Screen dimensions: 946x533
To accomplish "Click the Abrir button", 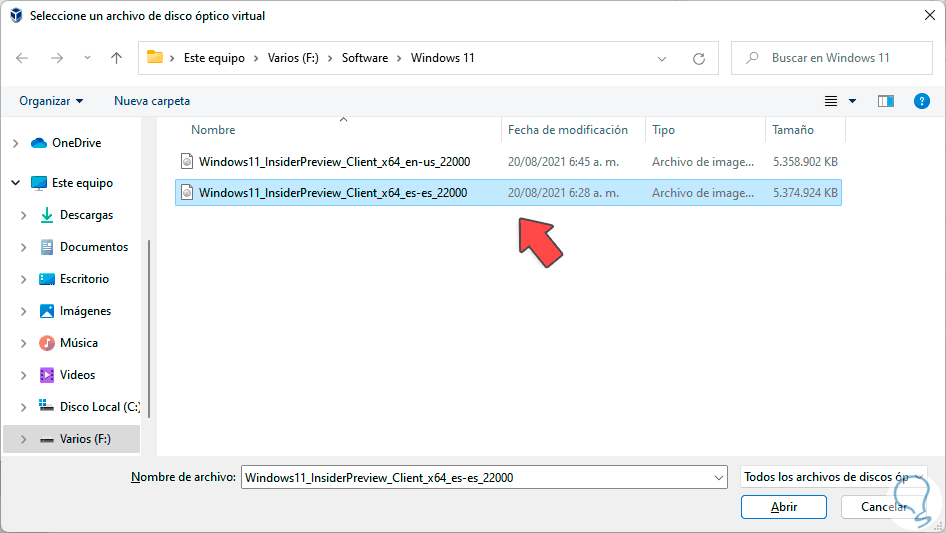I will coord(784,507).
